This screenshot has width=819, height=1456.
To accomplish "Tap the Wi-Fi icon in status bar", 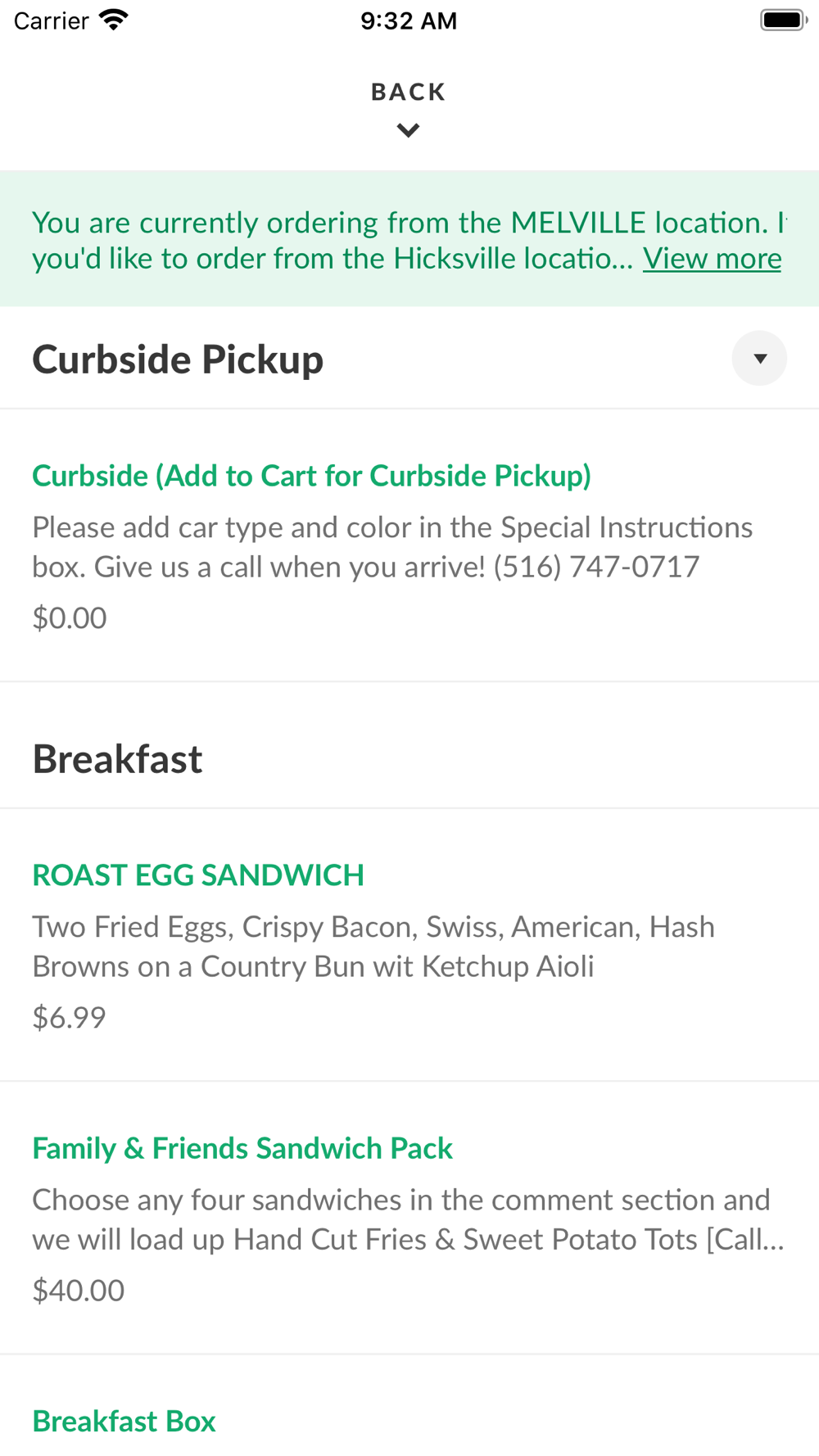I will [x=114, y=20].
